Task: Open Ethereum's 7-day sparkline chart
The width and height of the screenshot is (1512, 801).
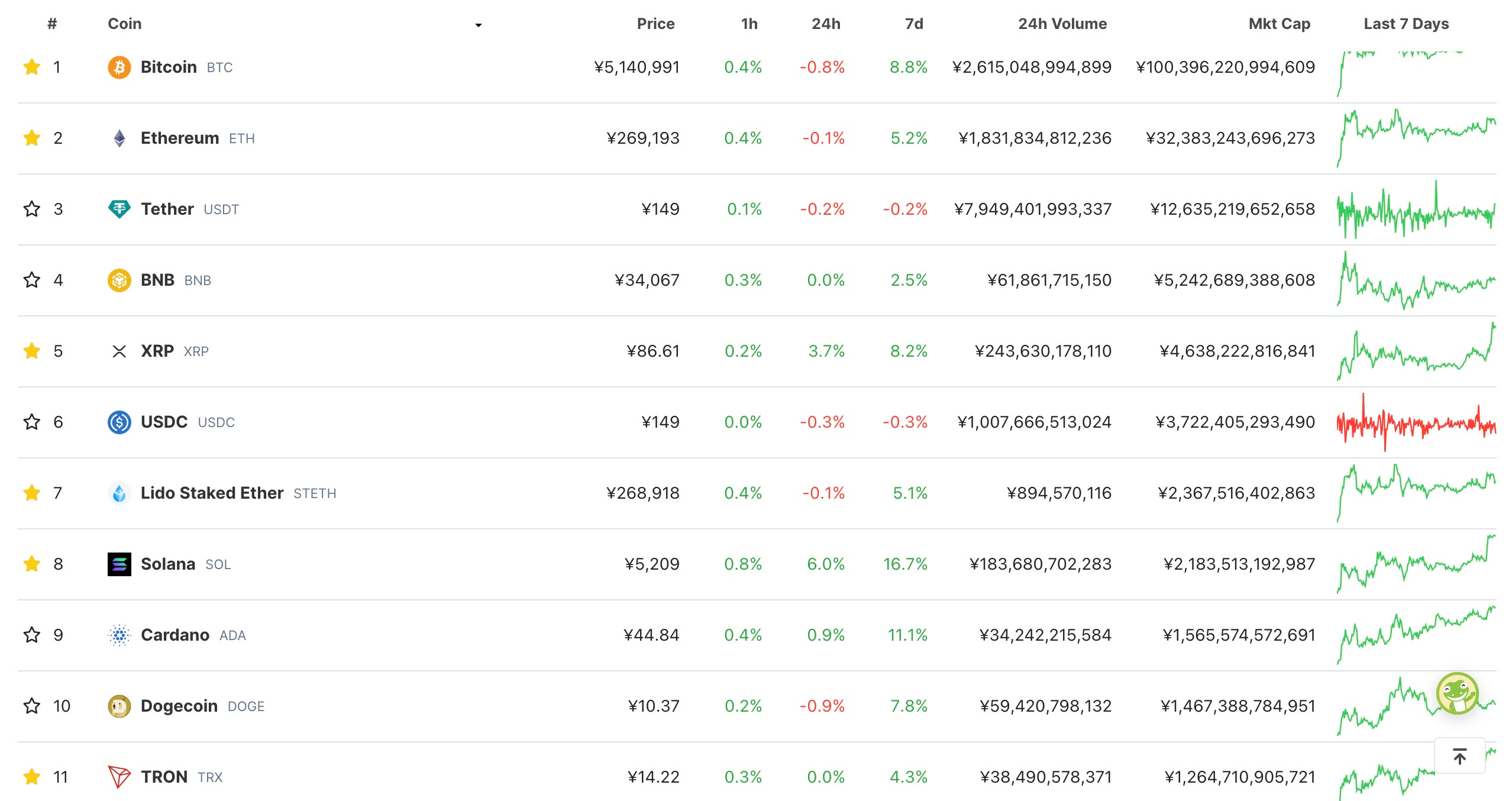Action: click(1416, 138)
